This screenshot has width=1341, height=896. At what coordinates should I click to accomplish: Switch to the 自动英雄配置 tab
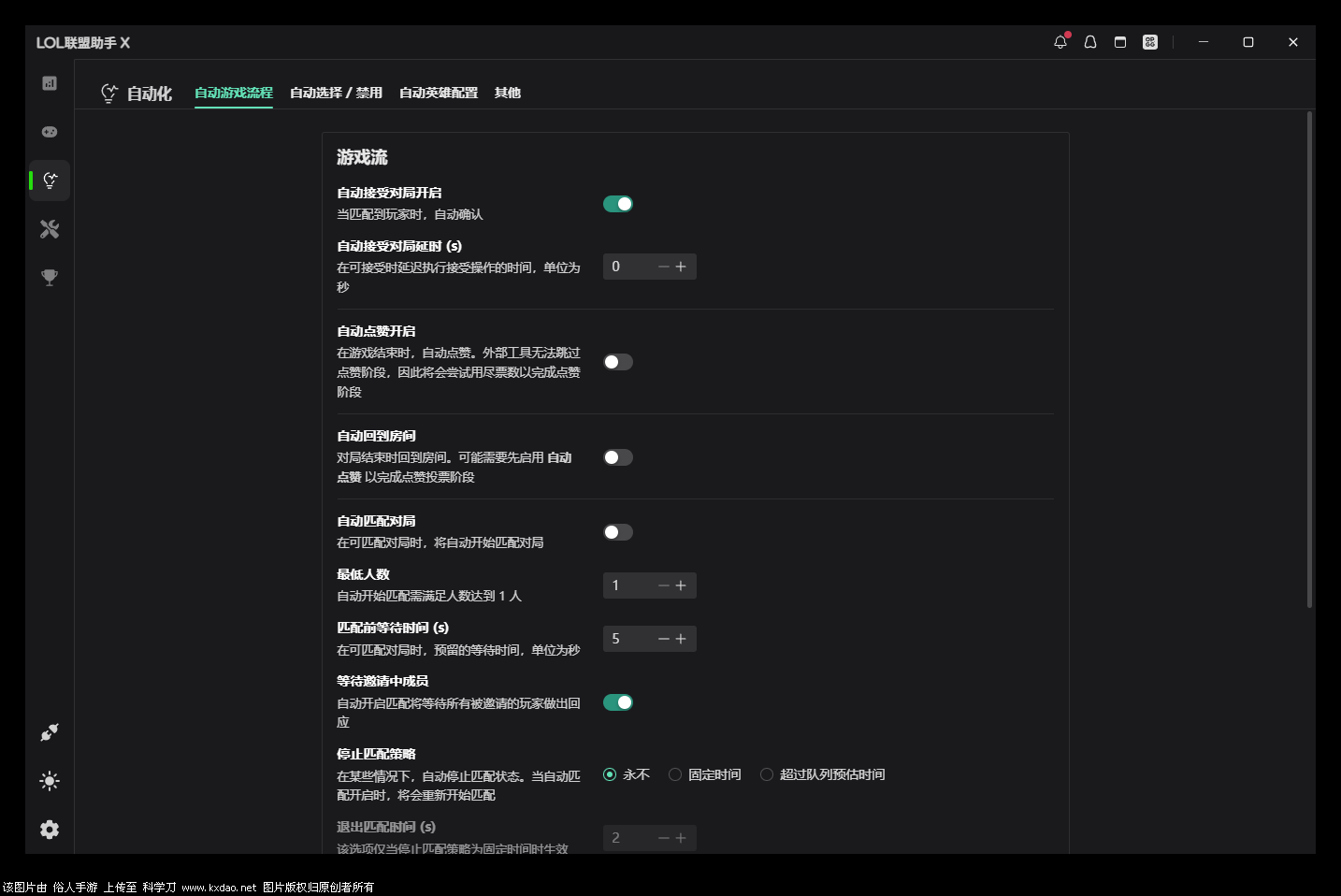point(438,93)
